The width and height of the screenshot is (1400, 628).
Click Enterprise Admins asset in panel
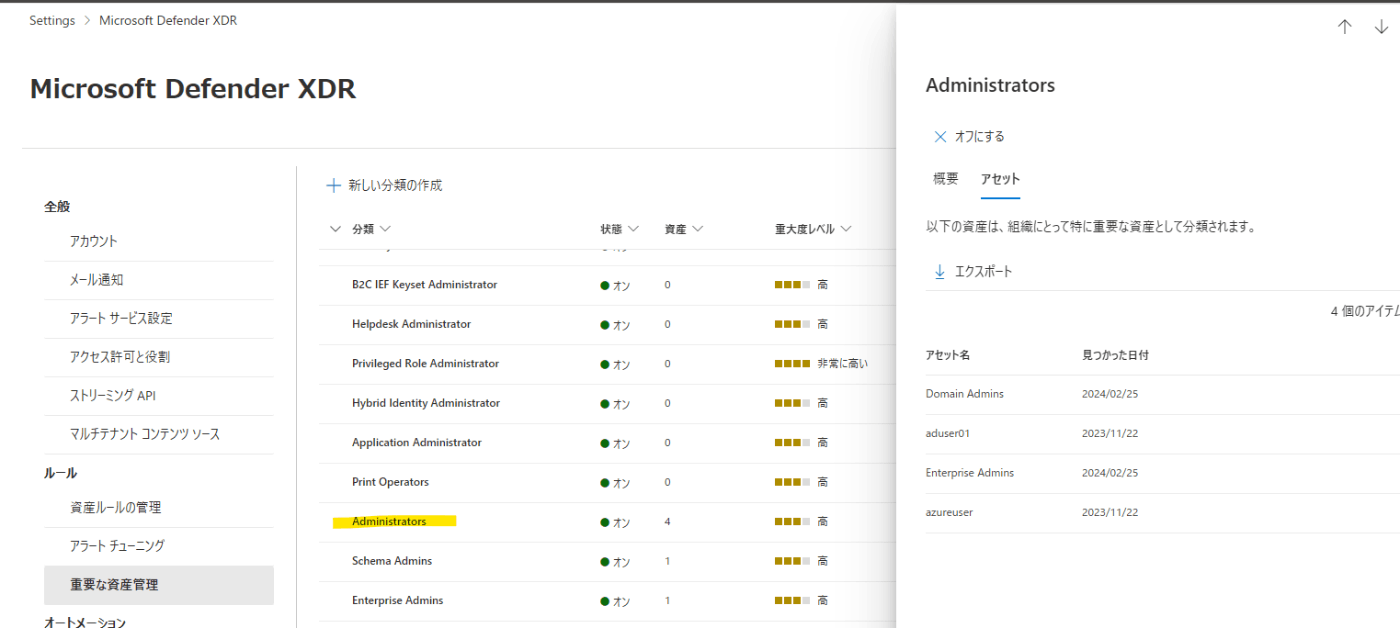point(970,473)
